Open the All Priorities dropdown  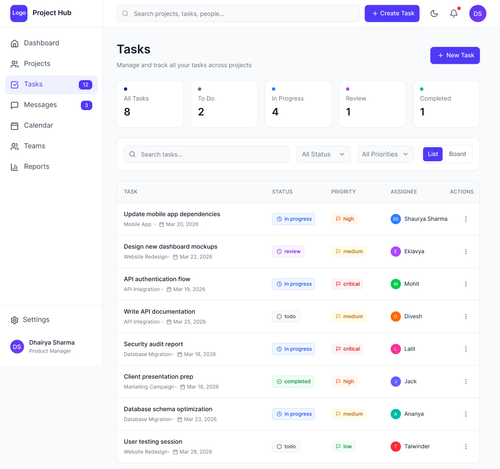(x=385, y=154)
